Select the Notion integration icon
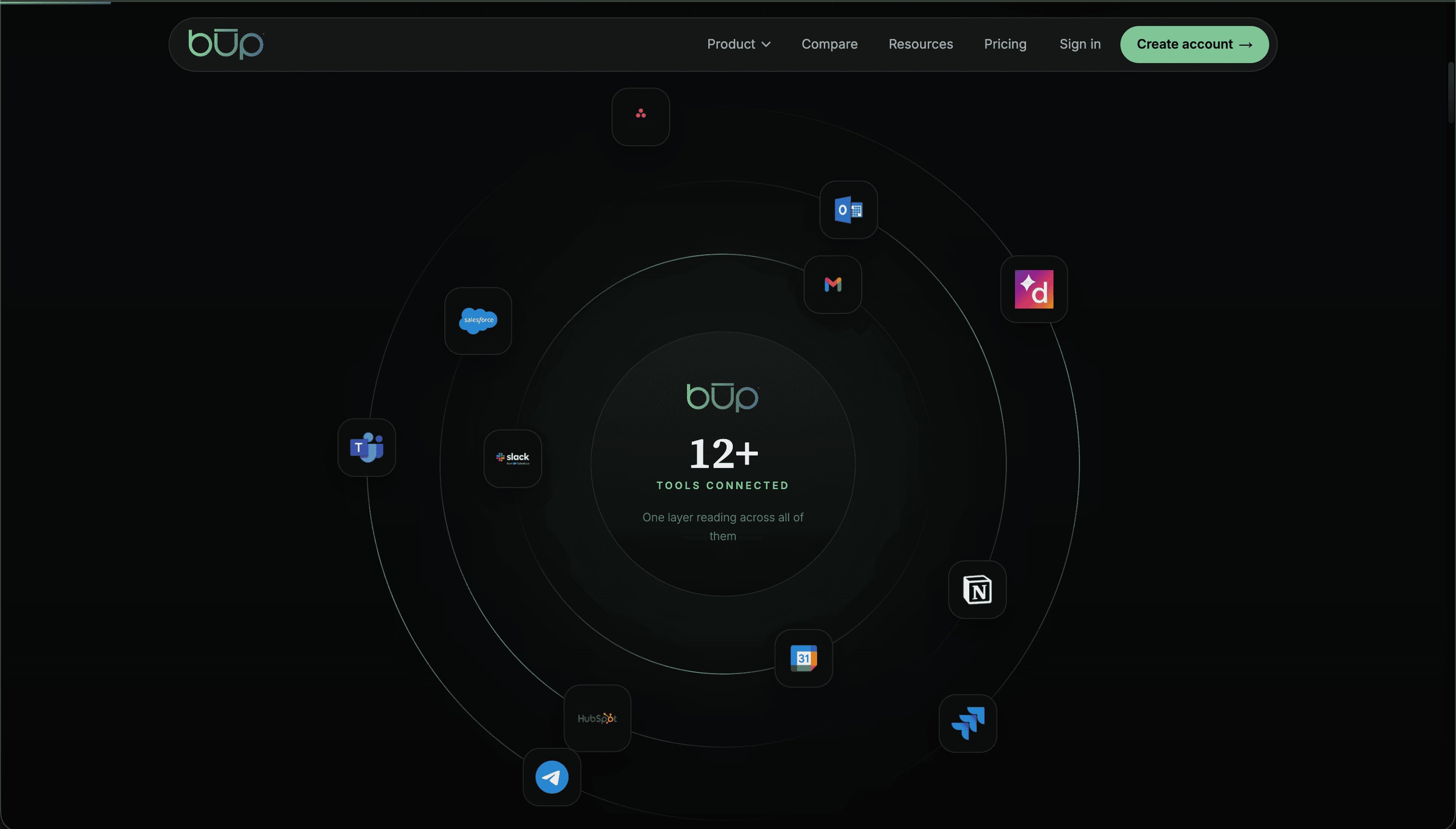Image resolution: width=1456 pixels, height=829 pixels. [977, 590]
